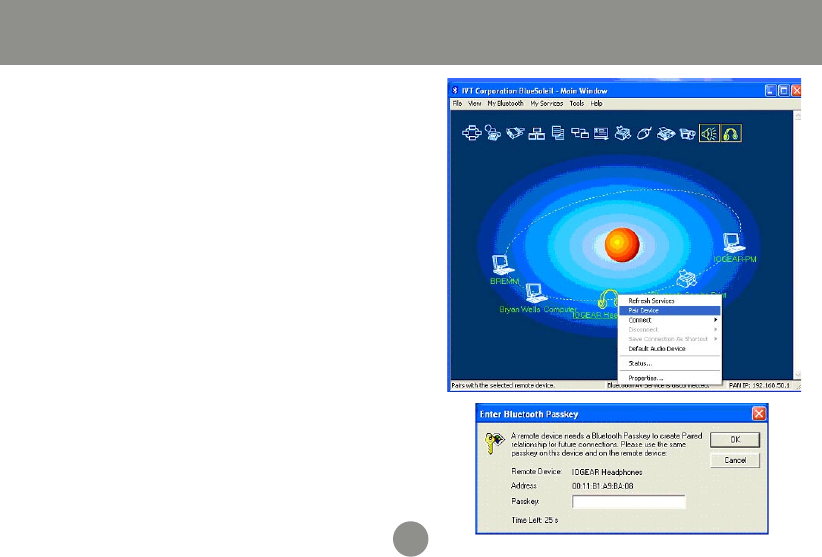Viewport: 822px width, 557px height.
Task: Click the 00:11:B1:A9:BA:08 address value
Action: pyautogui.click(x=602, y=486)
